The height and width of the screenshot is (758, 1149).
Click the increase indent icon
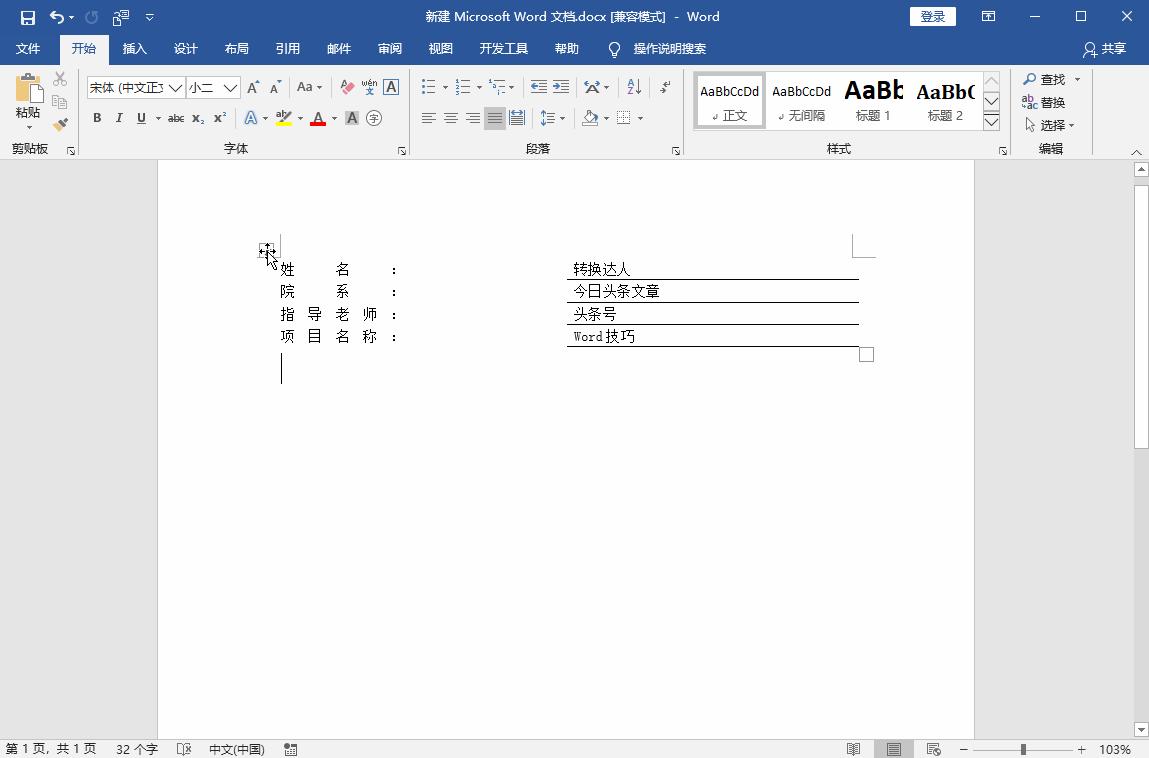pyautogui.click(x=561, y=88)
